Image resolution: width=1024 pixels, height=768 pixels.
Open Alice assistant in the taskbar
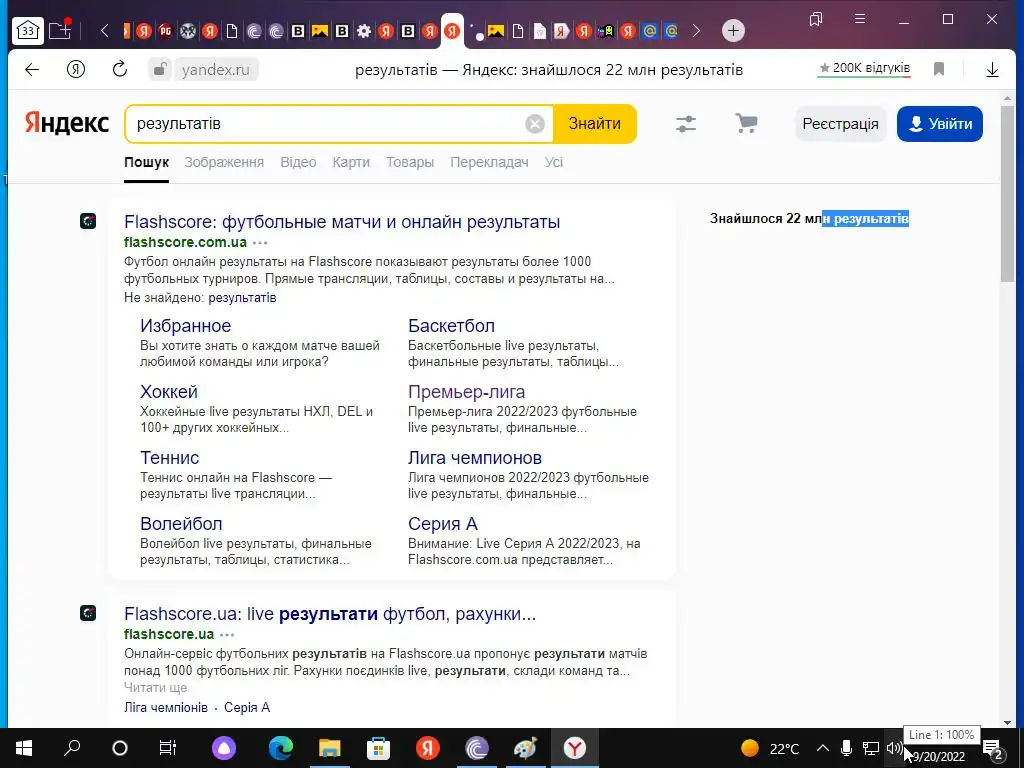coord(223,748)
